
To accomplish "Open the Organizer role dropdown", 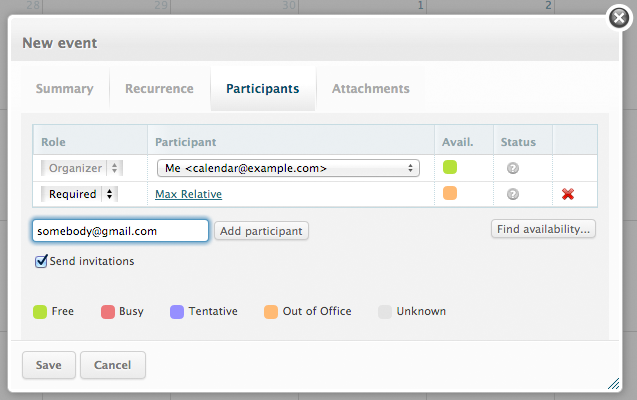I will (x=82, y=168).
